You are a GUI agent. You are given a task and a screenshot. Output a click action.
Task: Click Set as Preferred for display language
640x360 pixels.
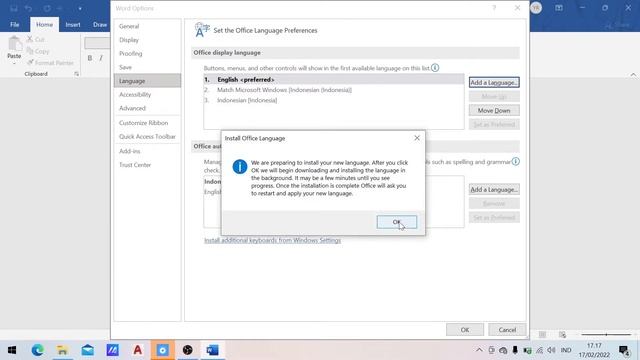[494, 124]
